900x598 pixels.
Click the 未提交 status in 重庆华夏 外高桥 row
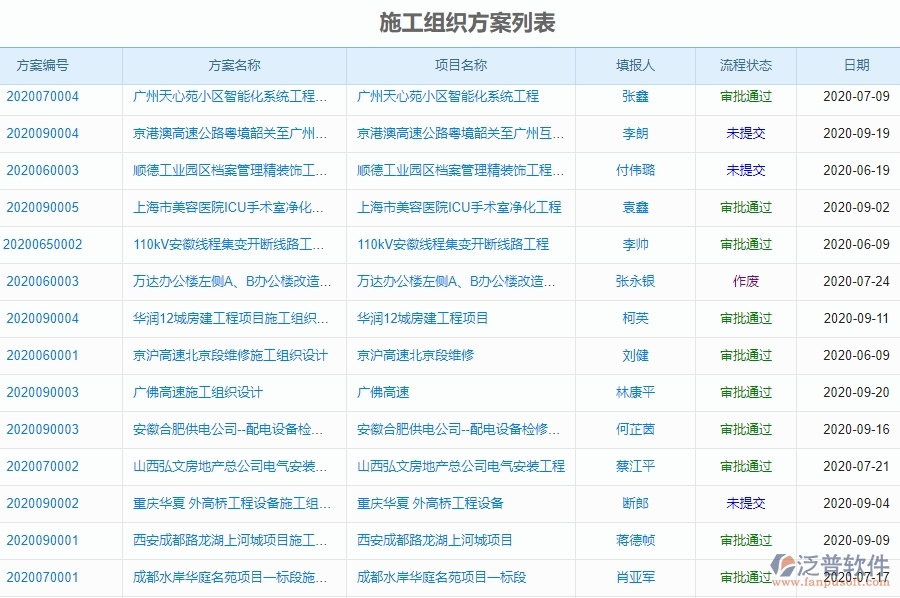[743, 503]
